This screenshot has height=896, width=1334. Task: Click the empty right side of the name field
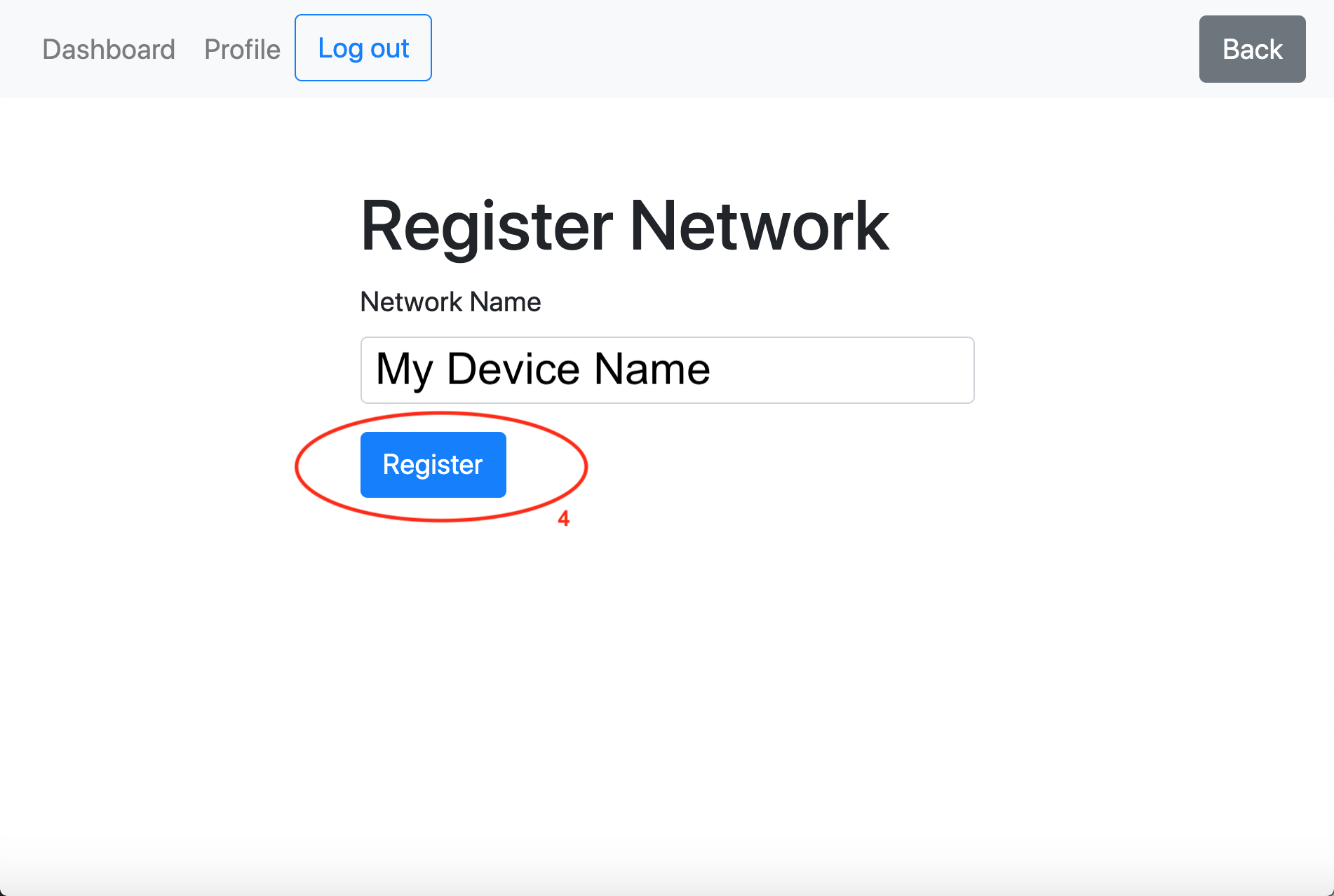842,370
